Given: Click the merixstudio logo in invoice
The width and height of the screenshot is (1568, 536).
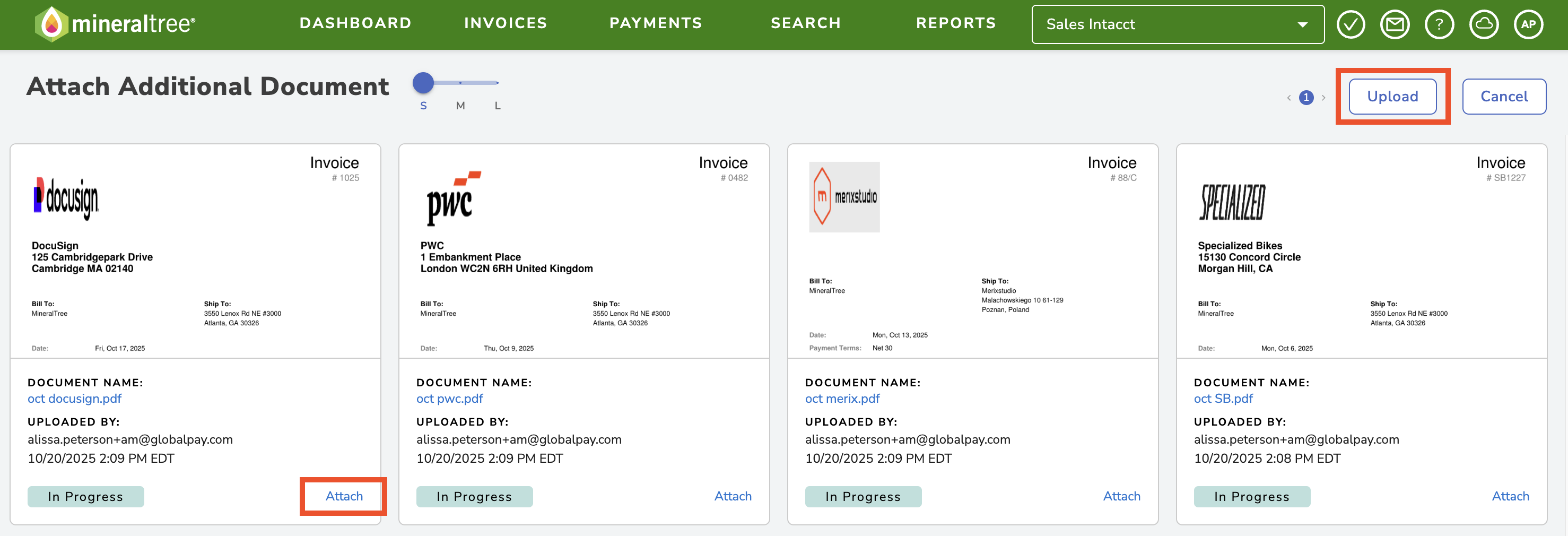Looking at the screenshot, I should click(844, 197).
